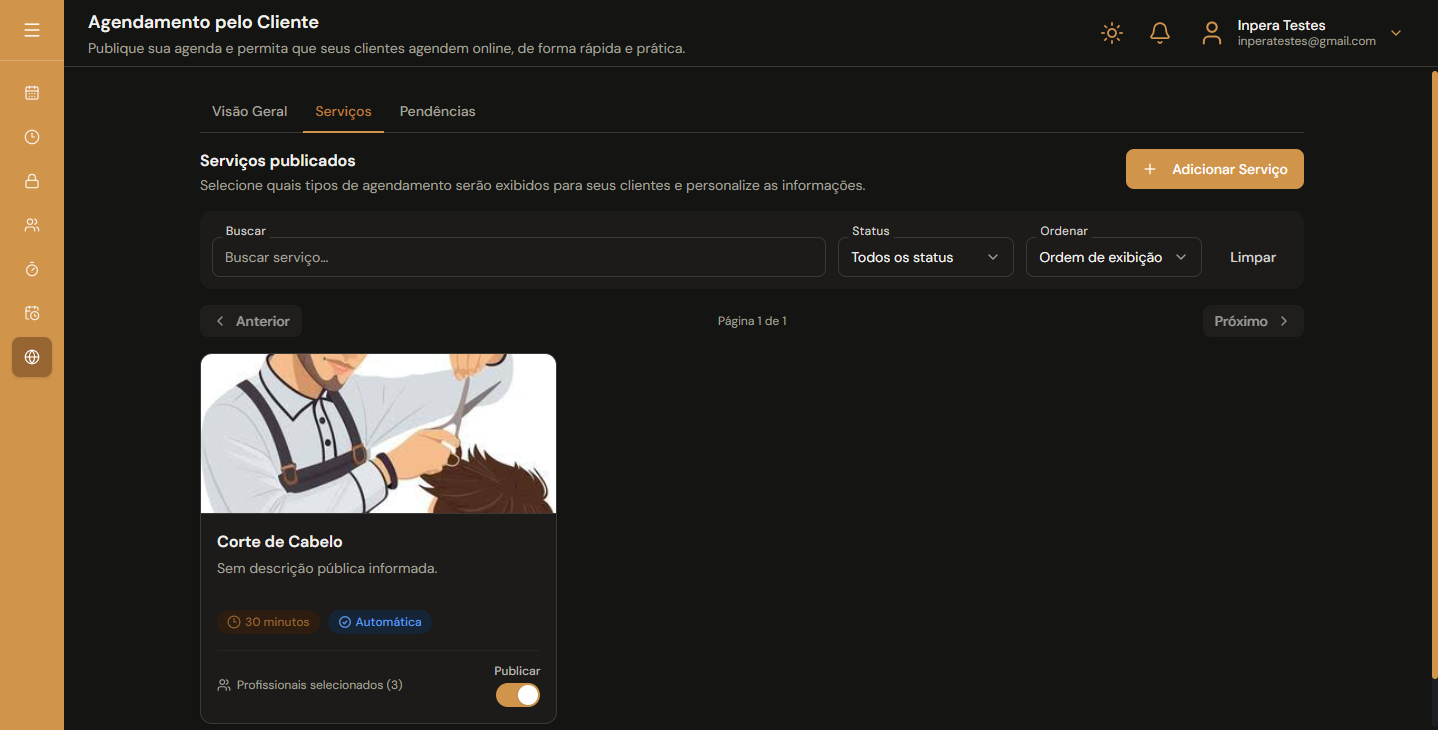The width and height of the screenshot is (1438, 730).
Task: Open the Todos os status dropdown
Action: [x=926, y=257]
